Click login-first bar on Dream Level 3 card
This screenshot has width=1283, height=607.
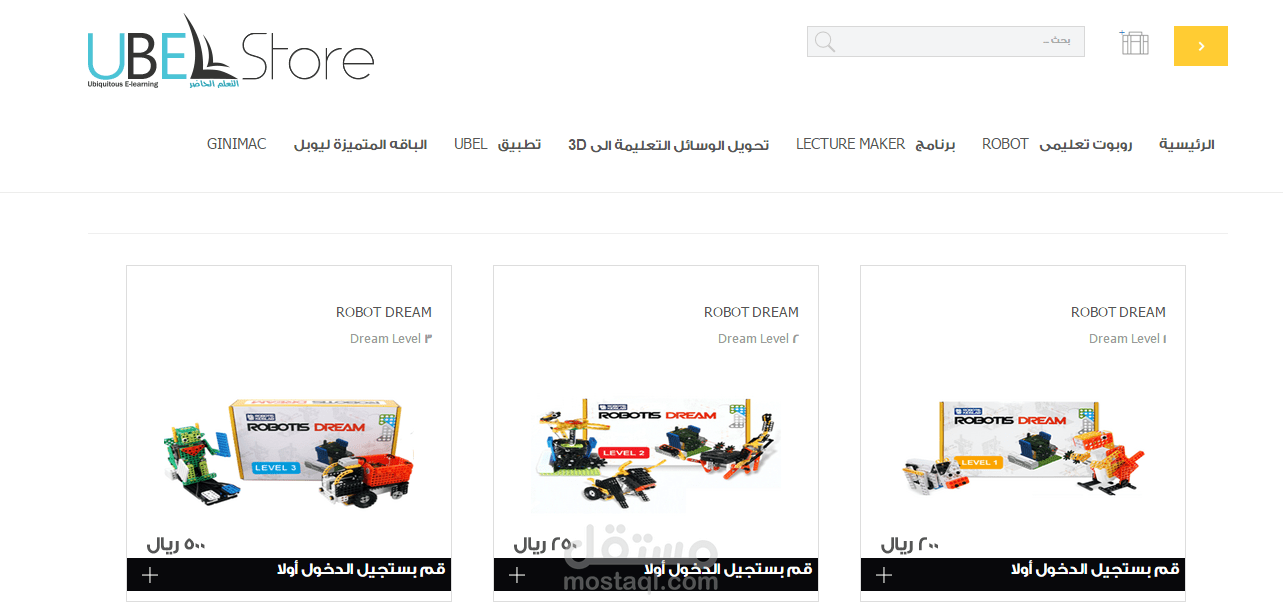(289, 574)
